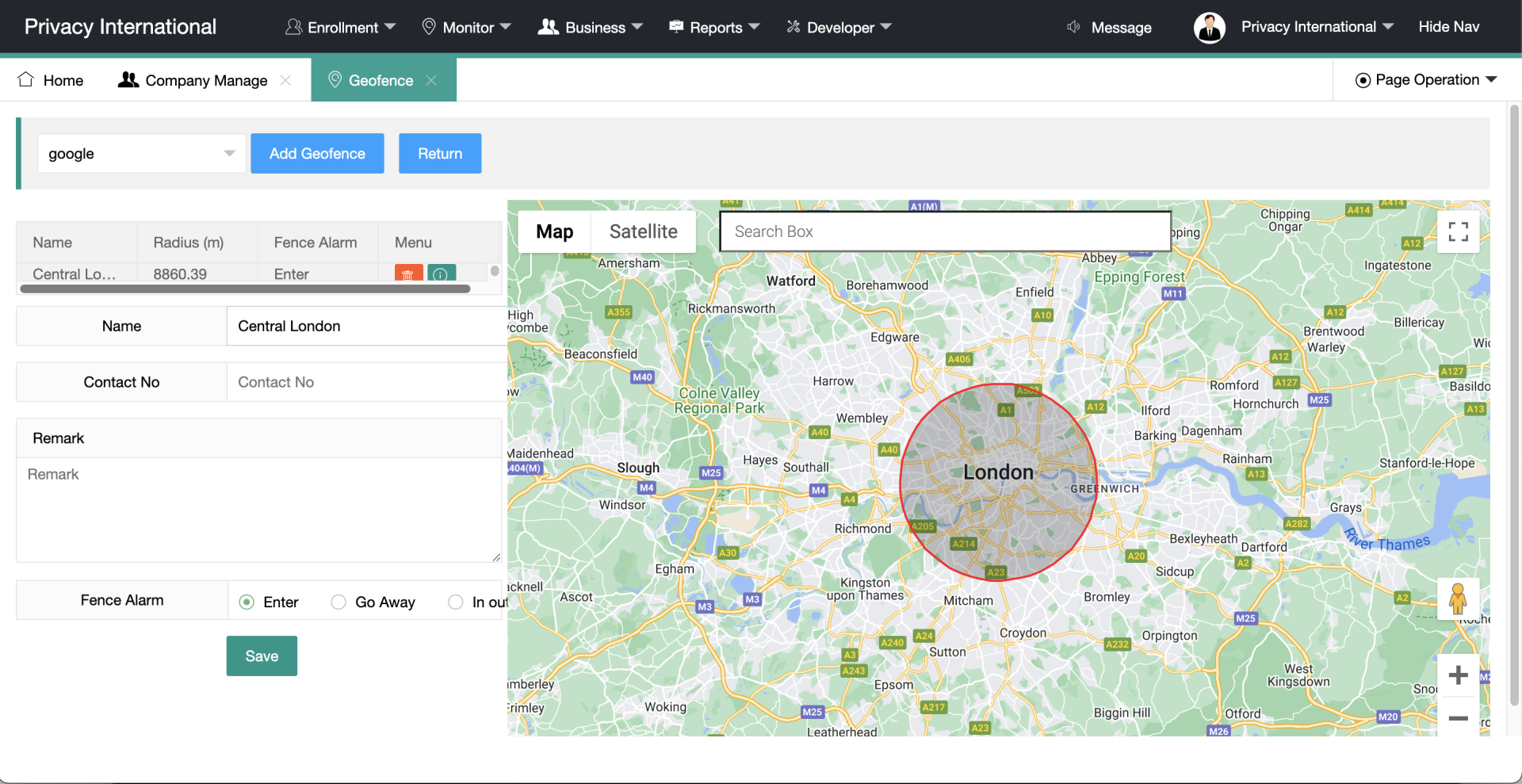
Task: Open the Reports menu
Action: [714, 28]
